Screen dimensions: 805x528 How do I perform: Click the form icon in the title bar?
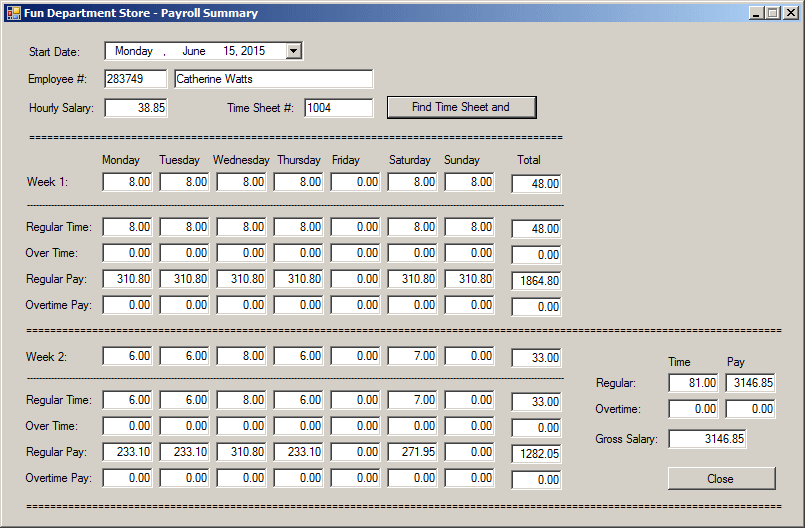coord(13,13)
